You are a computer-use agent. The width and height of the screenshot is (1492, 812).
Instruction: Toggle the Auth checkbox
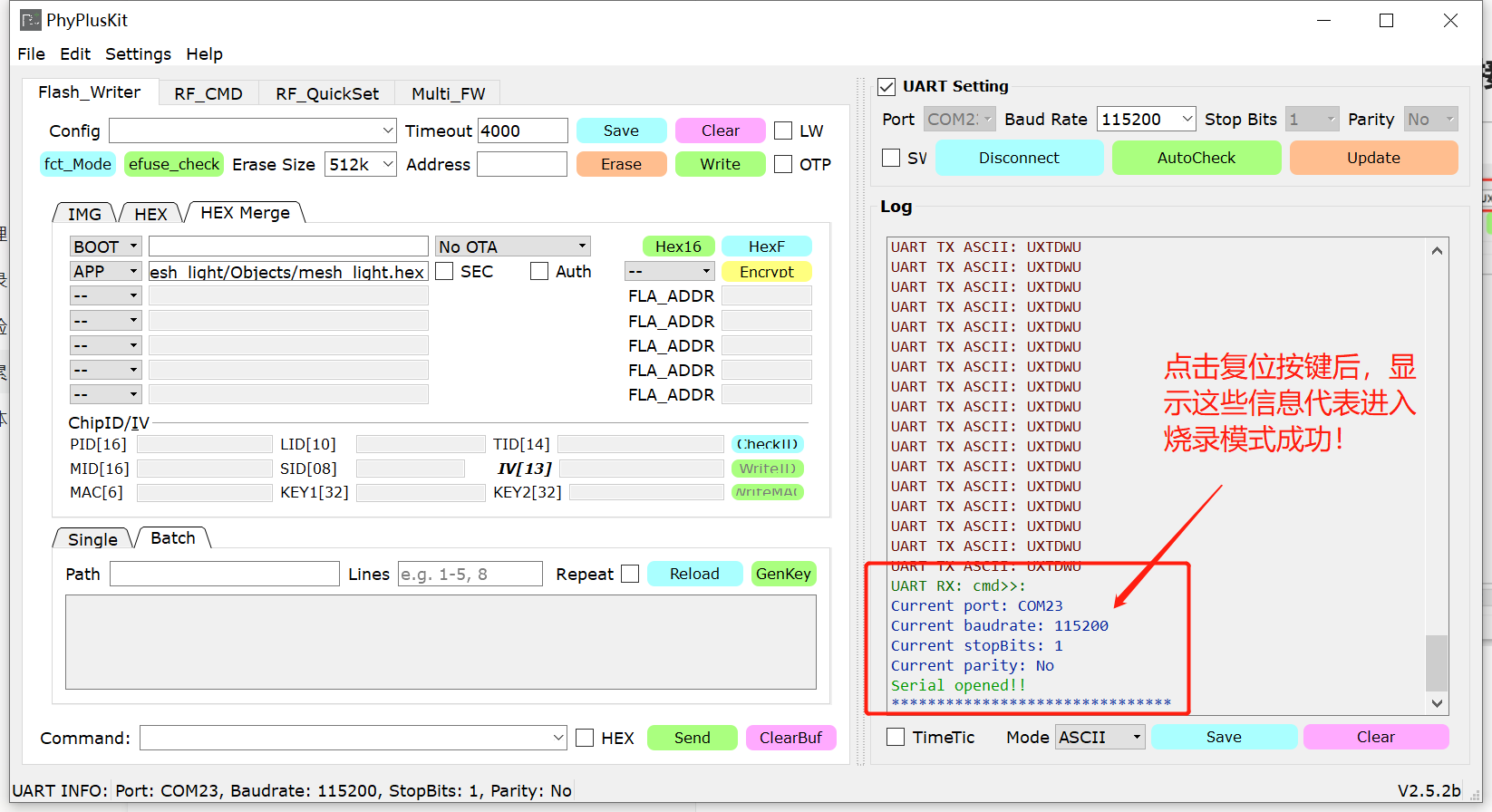tap(539, 271)
